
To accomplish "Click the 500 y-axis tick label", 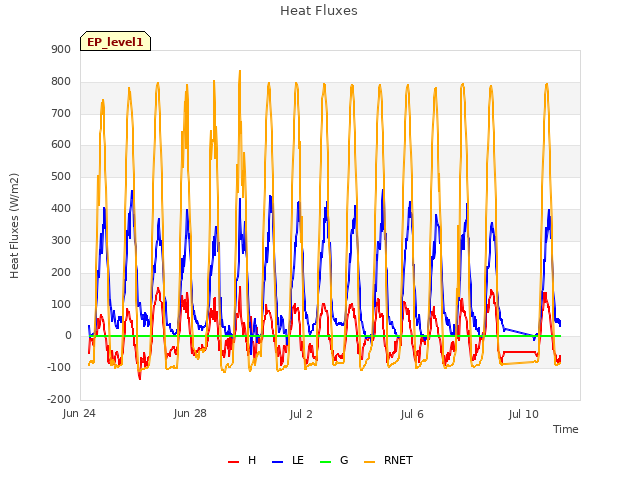I will coord(61,177).
